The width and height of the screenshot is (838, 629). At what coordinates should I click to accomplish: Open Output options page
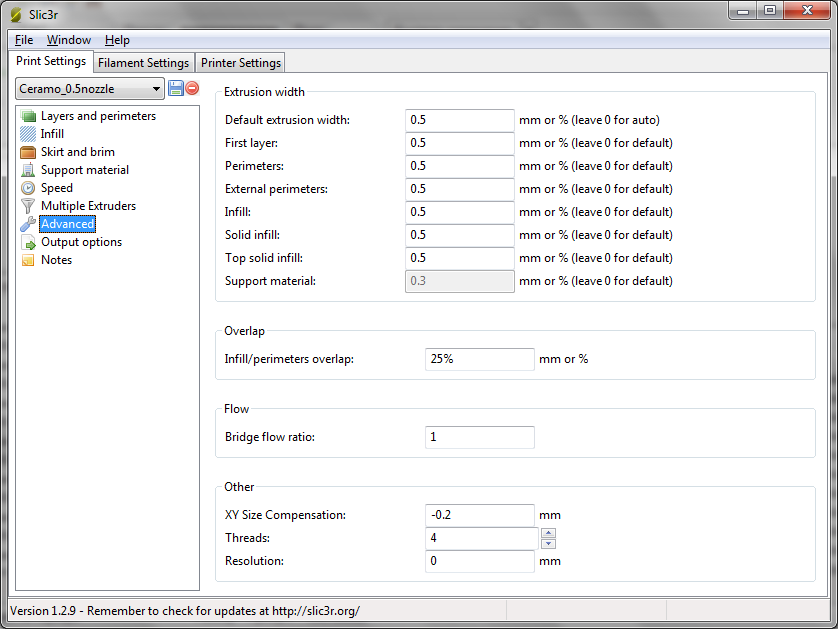coord(82,242)
